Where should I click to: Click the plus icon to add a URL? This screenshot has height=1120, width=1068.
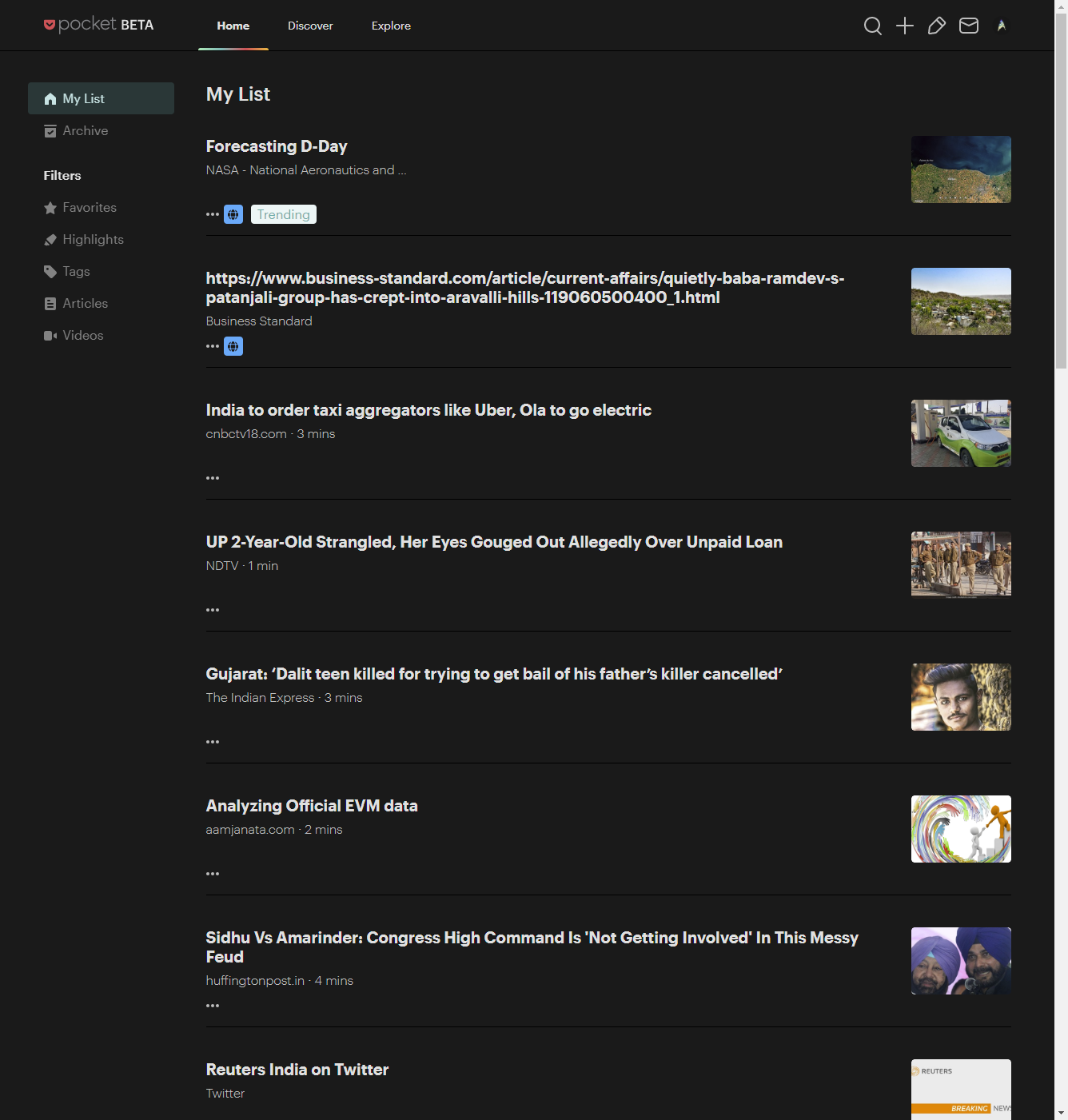(x=905, y=26)
